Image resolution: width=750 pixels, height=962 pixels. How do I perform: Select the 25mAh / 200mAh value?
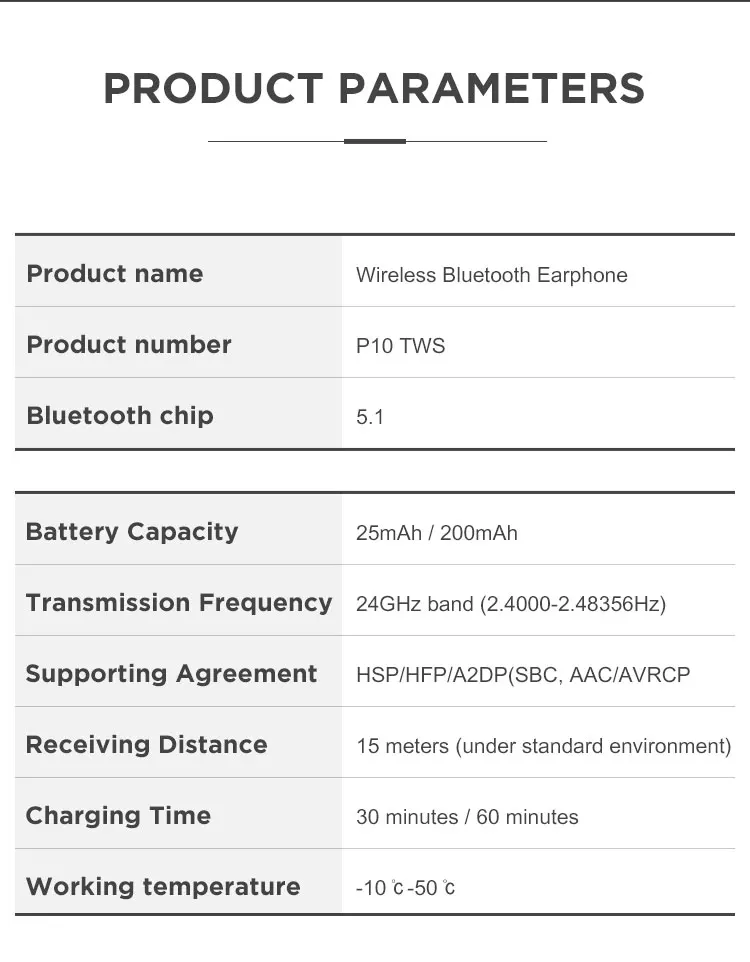[436, 533]
